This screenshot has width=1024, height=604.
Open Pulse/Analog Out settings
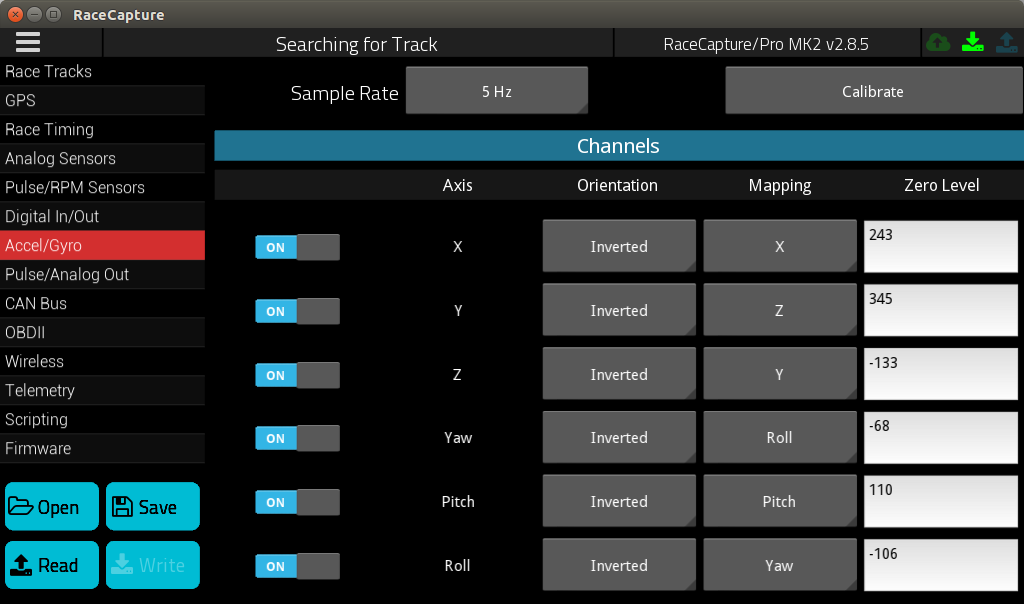point(103,274)
